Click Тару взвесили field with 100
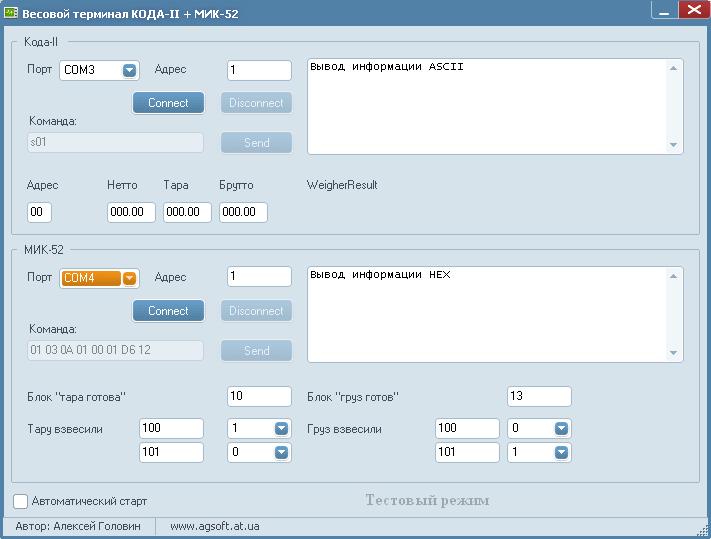Screen dimensions: 711x539 click(x=171, y=428)
